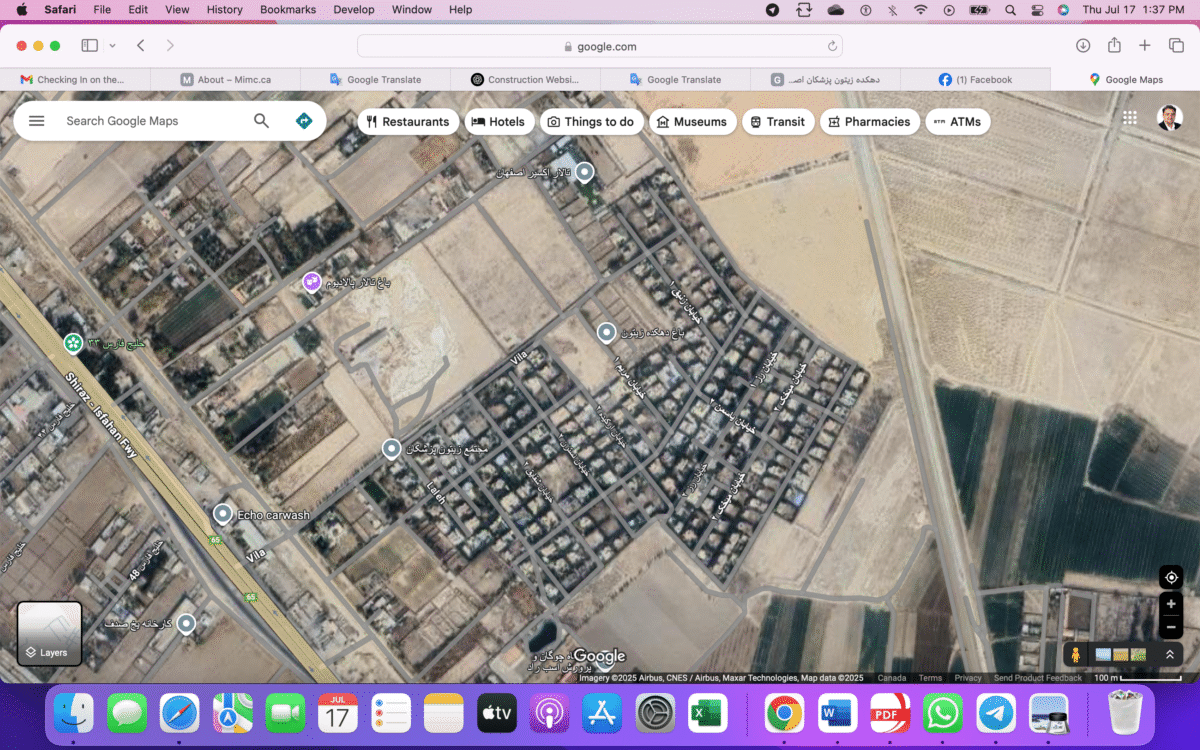
Task: Open the Send Product Feedback link
Action: 1037,678
